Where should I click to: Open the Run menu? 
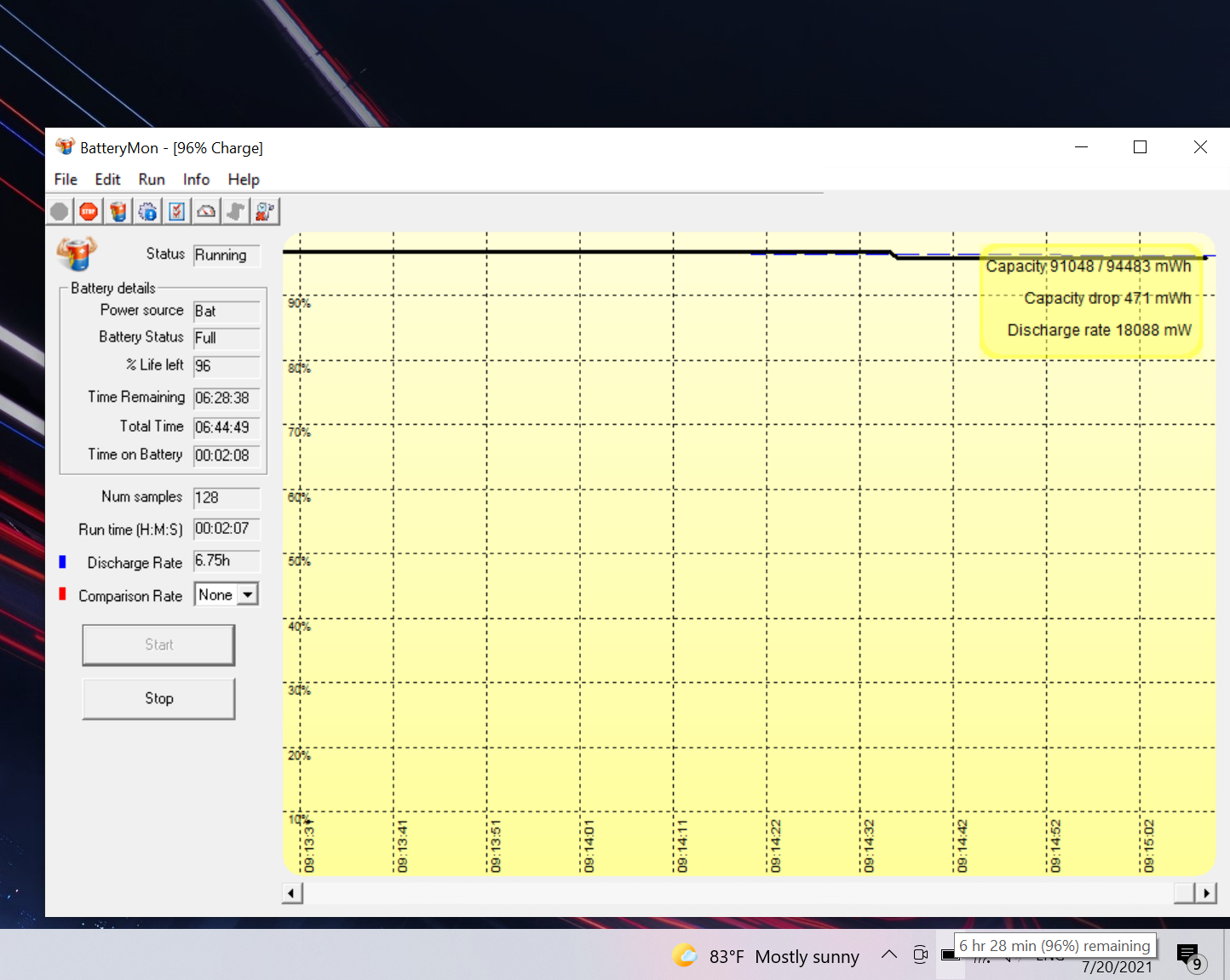tap(152, 180)
